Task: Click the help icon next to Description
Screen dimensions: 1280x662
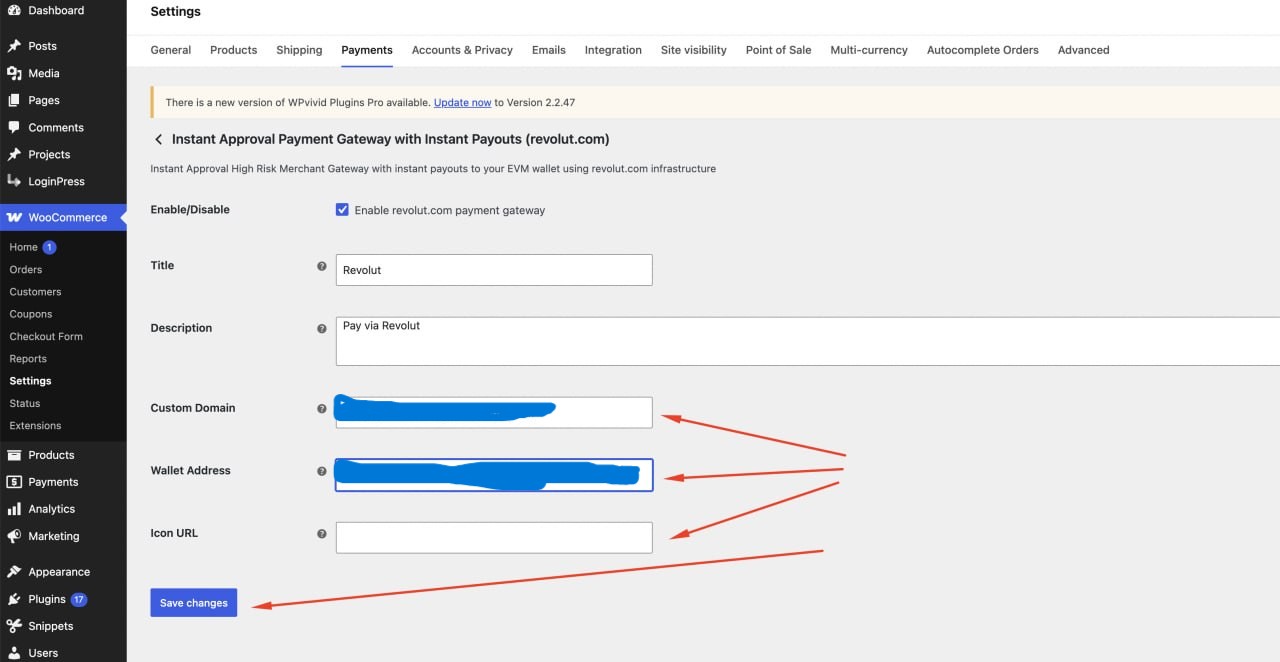Action: pos(322,328)
